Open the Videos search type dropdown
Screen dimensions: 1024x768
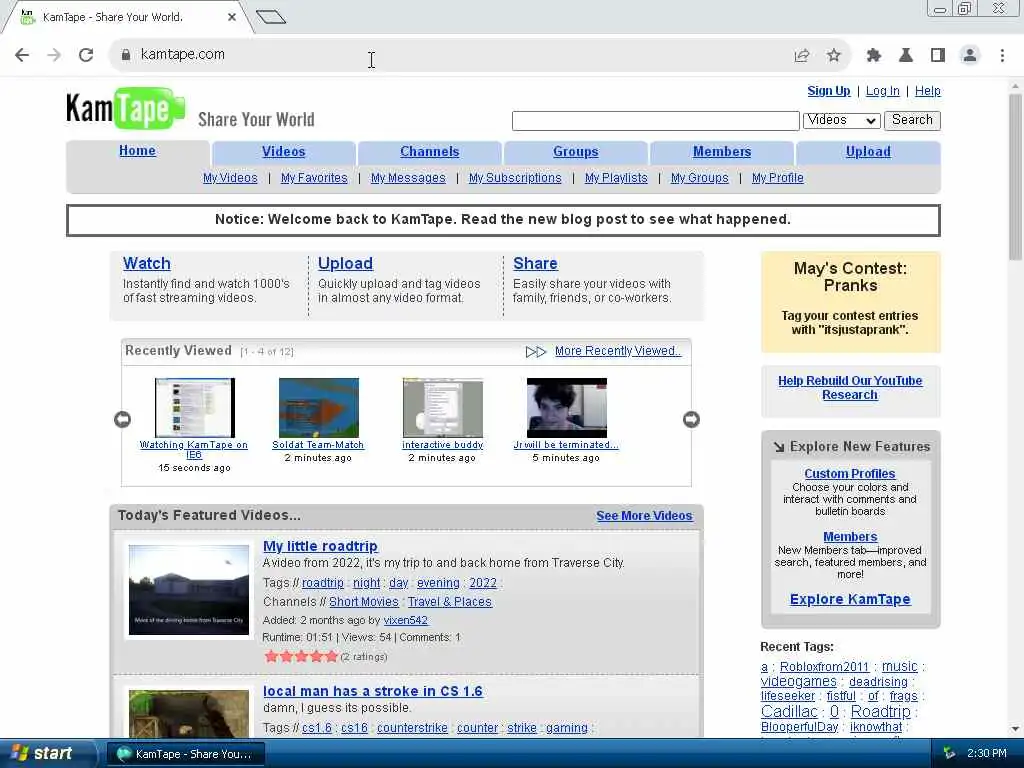[x=841, y=120]
